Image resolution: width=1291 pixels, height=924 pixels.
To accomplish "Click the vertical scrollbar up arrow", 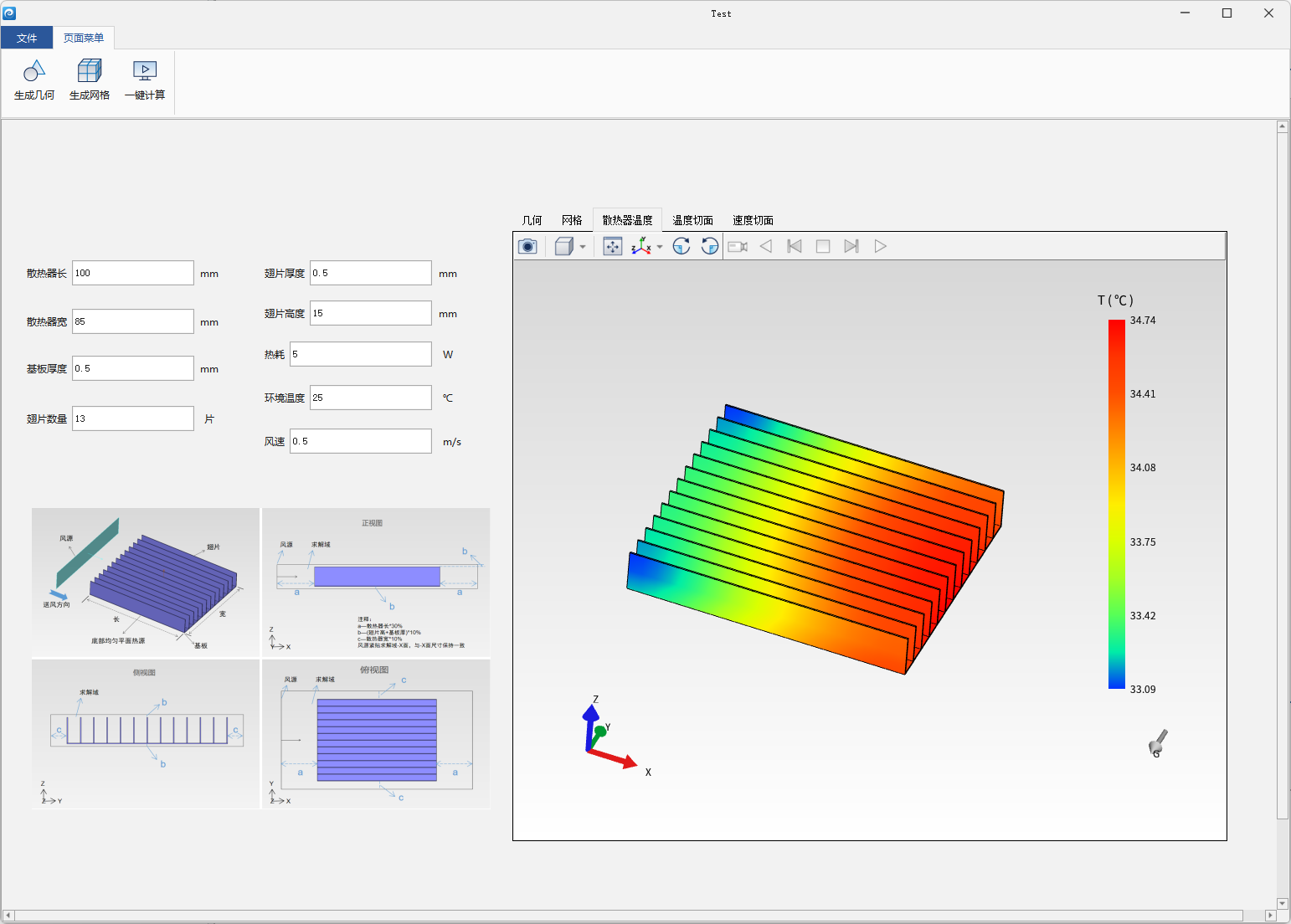I will tap(1283, 126).
